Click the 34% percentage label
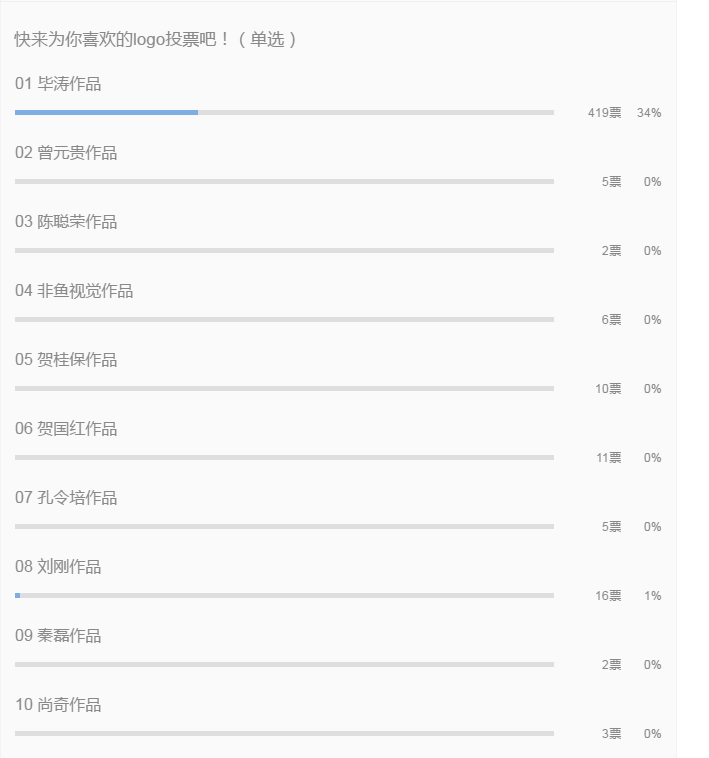 pos(649,113)
